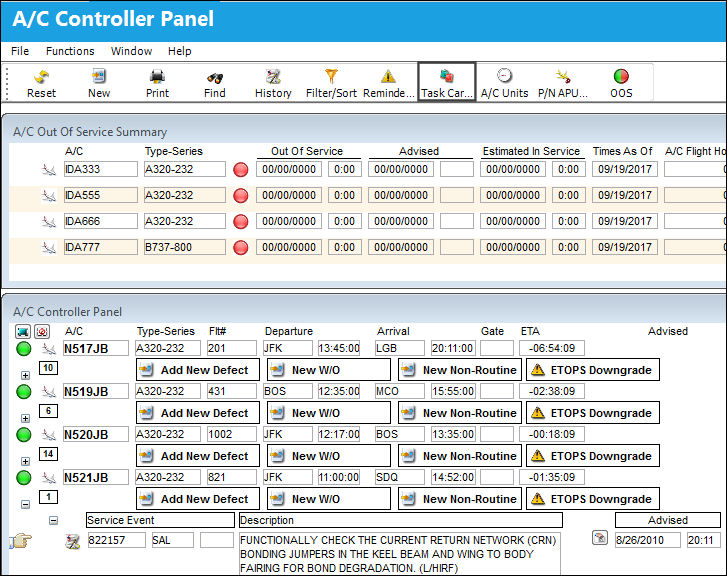Open the File menu
This screenshot has height=576, width=727.
(x=20, y=51)
